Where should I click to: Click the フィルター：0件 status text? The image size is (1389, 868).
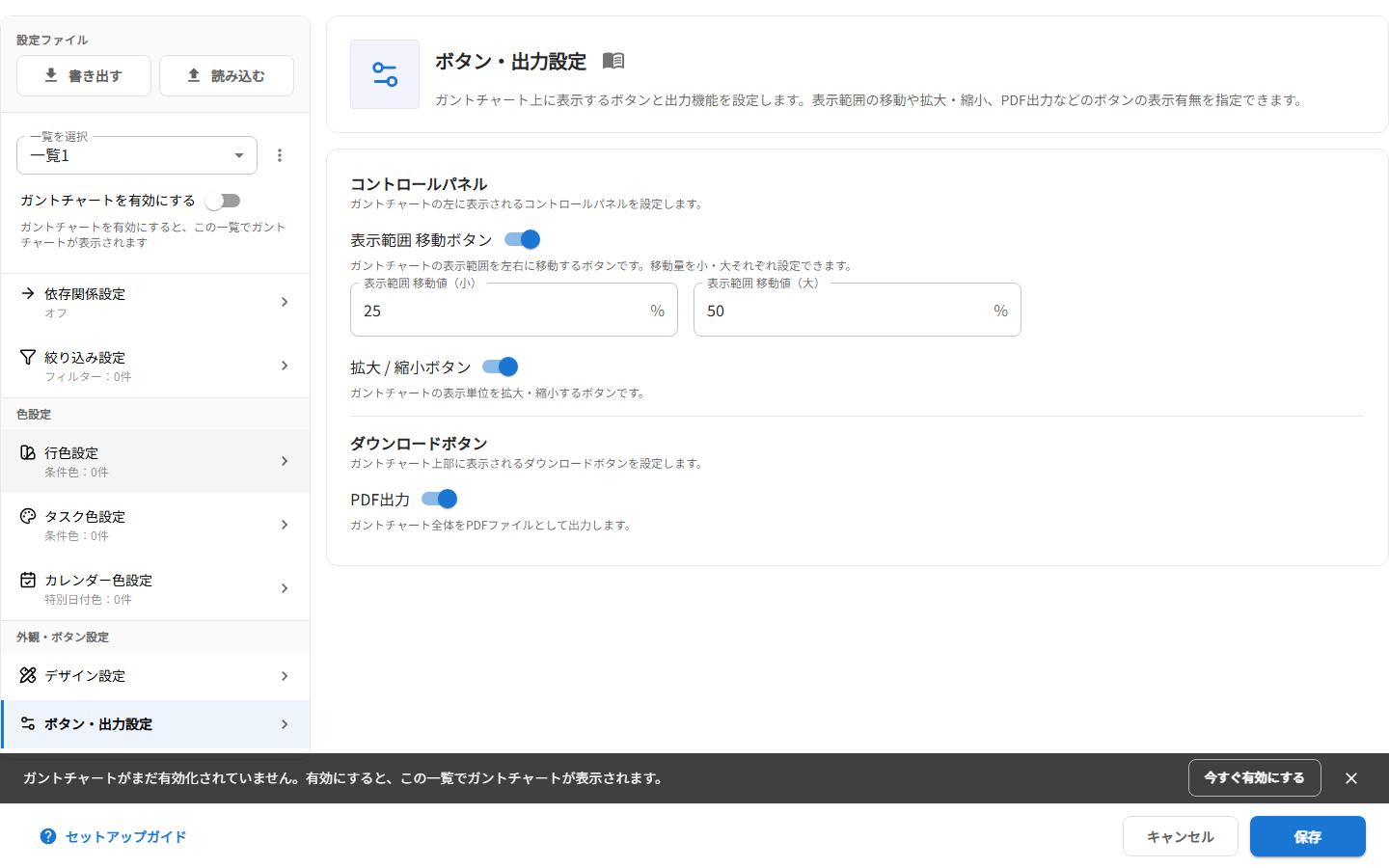coord(88,376)
